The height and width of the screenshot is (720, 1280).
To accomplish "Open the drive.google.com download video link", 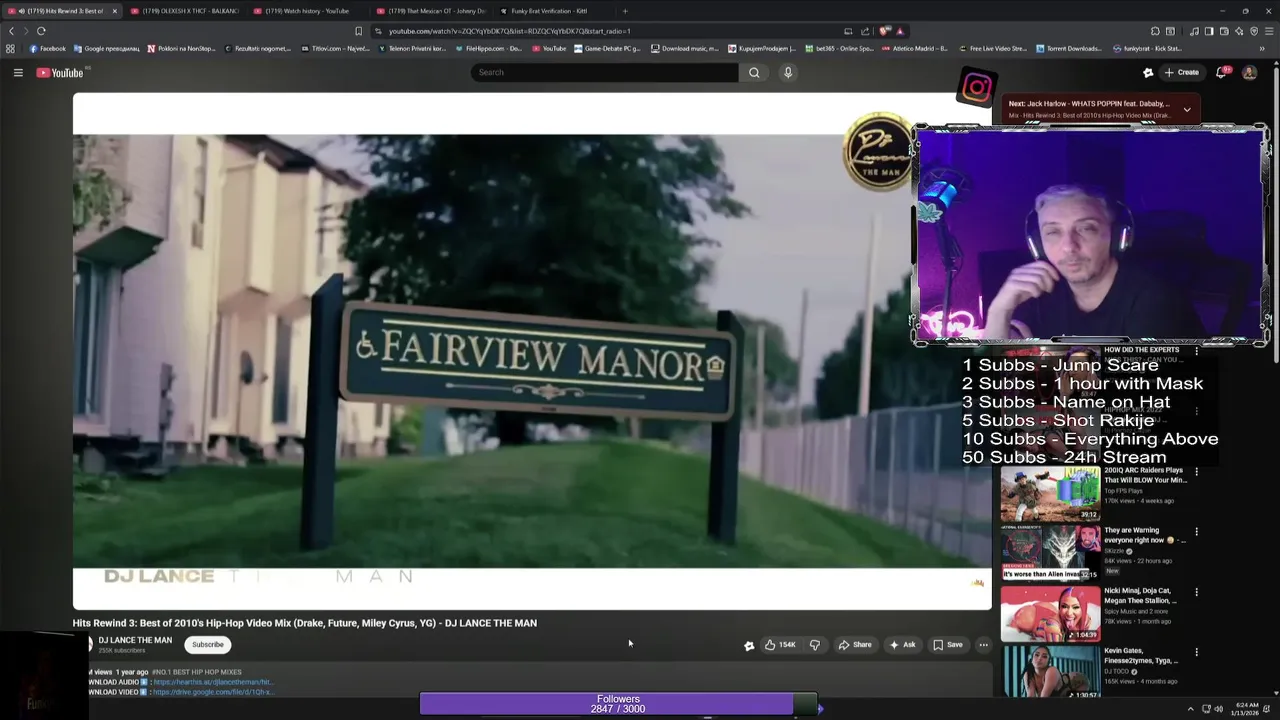I will [x=213, y=692].
